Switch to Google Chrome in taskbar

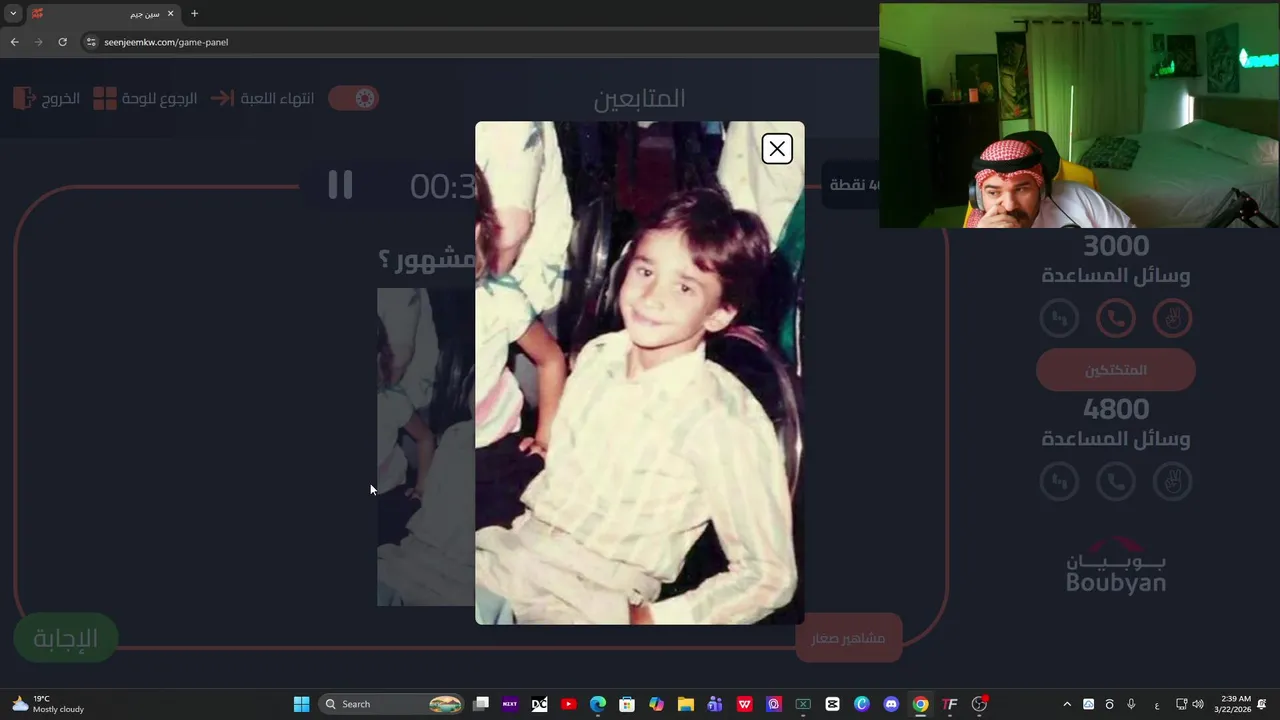click(x=920, y=704)
